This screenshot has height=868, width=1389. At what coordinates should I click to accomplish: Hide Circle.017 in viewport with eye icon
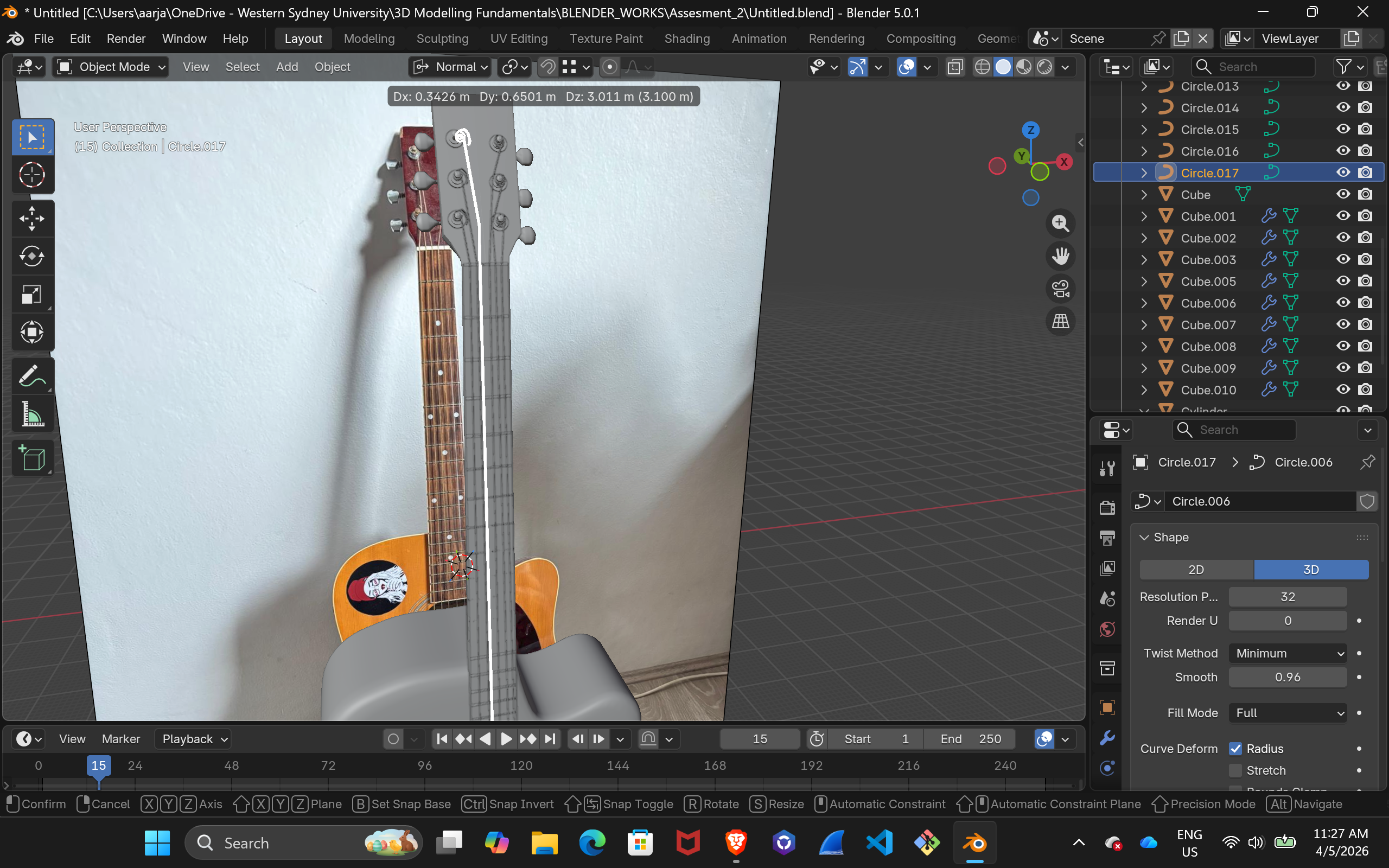(x=1343, y=172)
